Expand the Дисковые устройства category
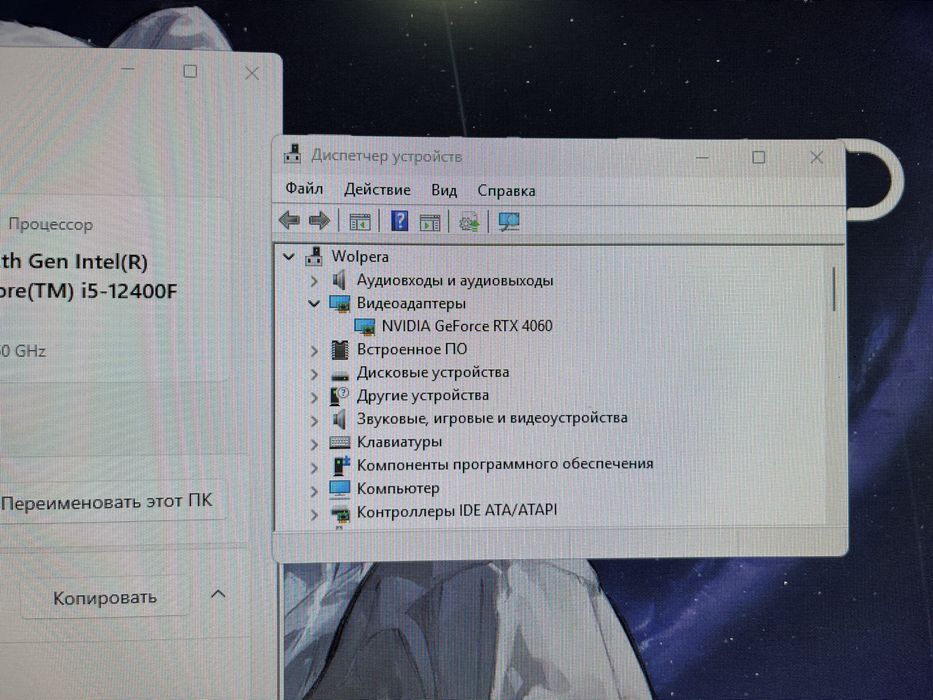Screen dimensions: 933x700 pos(314,374)
